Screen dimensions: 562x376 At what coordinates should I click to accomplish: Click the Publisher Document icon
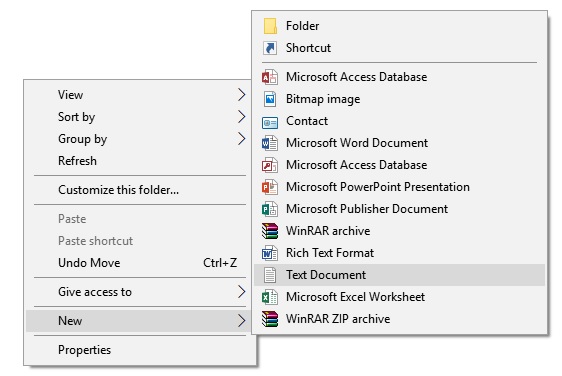[x=270, y=209]
